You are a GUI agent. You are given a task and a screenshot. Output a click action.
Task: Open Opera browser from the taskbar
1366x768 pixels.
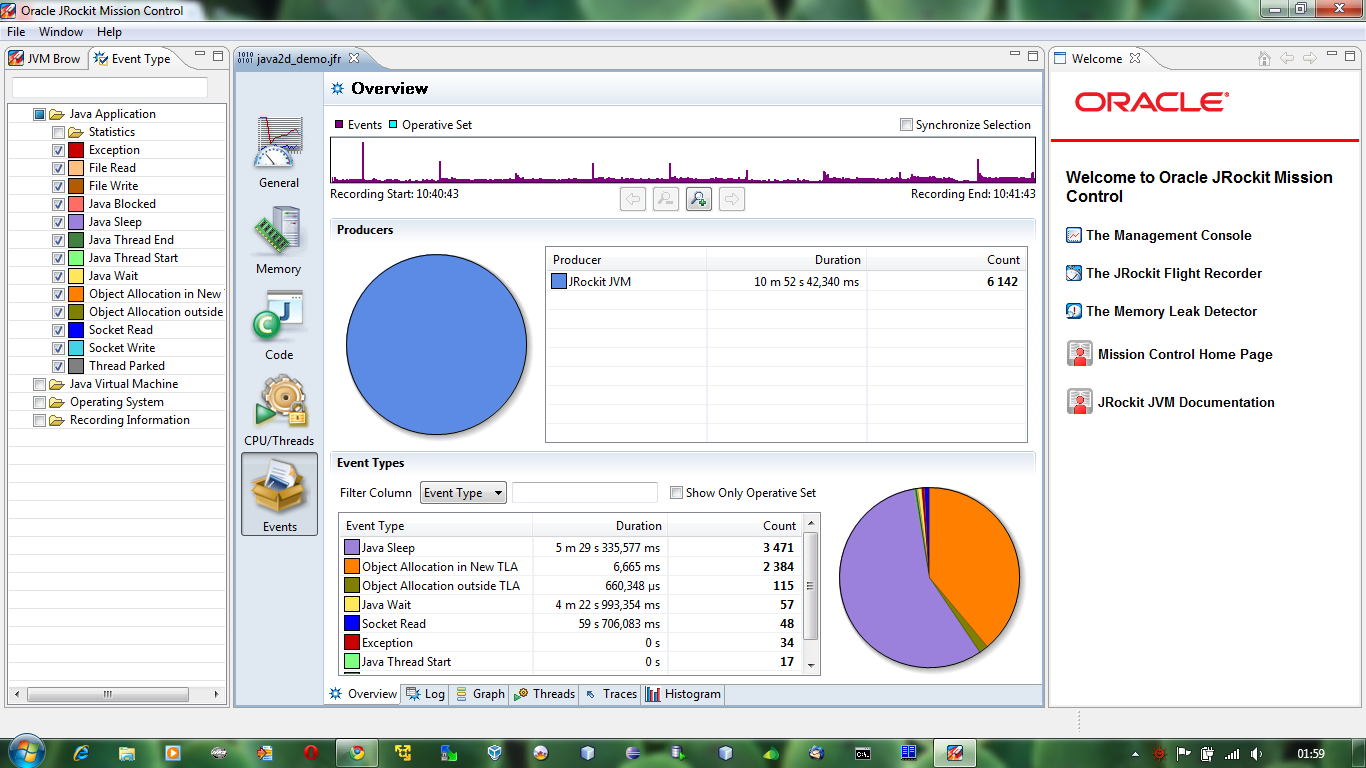pyautogui.click(x=311, y=752)
